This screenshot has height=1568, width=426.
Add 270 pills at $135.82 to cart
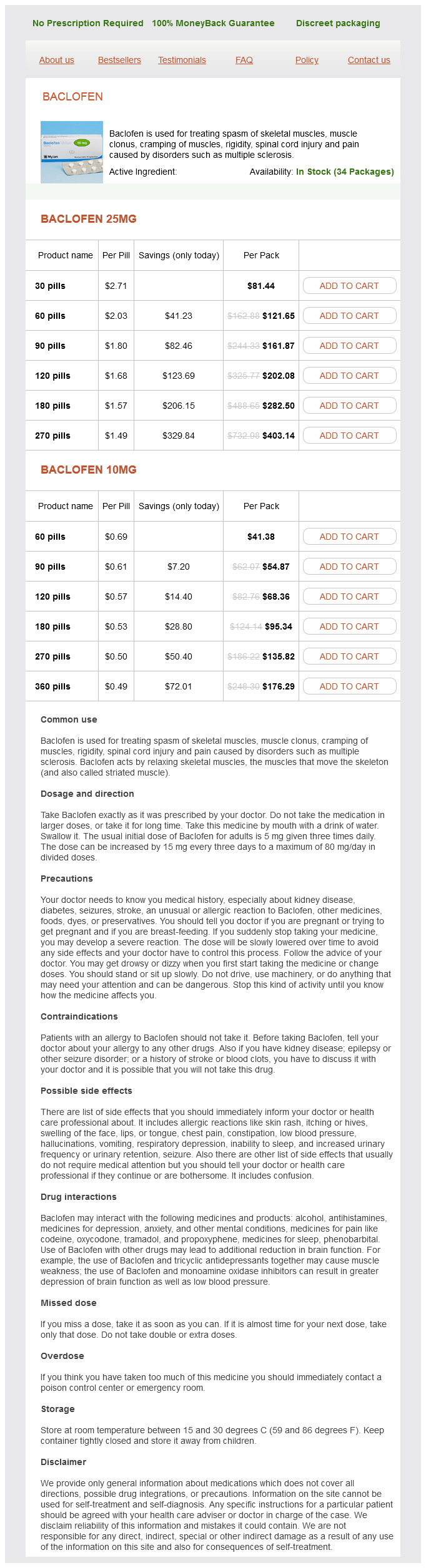click(349, 656)
